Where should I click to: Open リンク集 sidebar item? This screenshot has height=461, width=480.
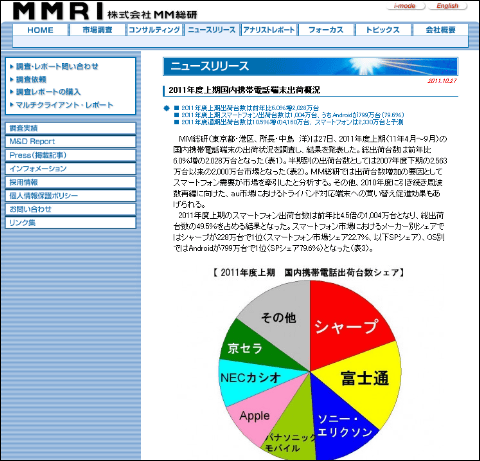[x=71, y=223]
